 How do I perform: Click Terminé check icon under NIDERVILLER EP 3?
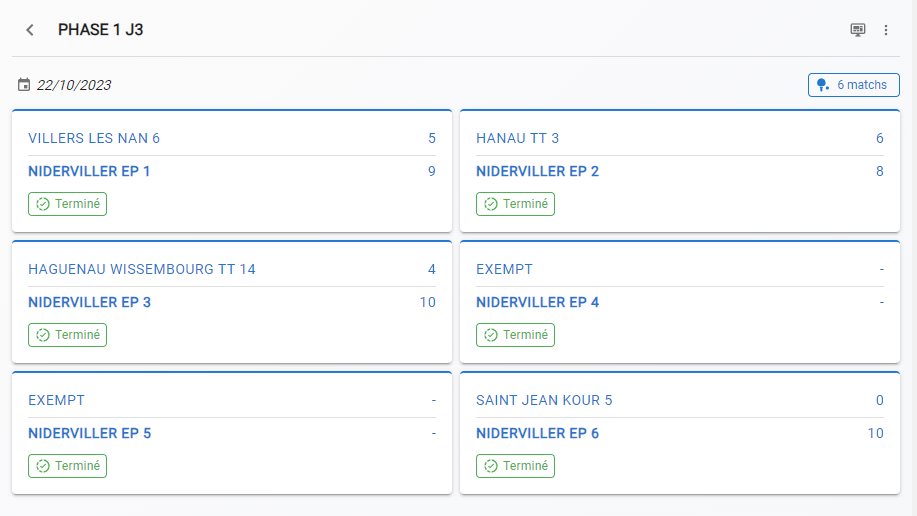pyautogui.click(x=43, y=335)
